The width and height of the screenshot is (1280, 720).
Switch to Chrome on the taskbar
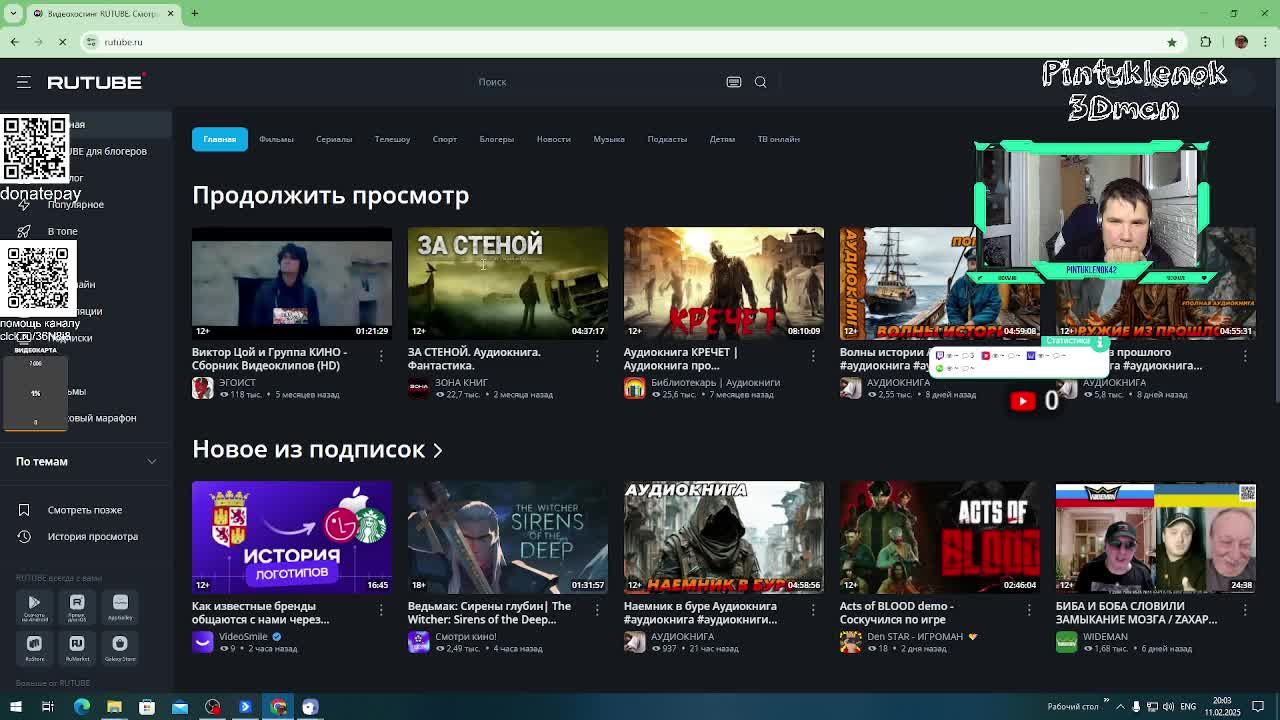coord(278,707)
